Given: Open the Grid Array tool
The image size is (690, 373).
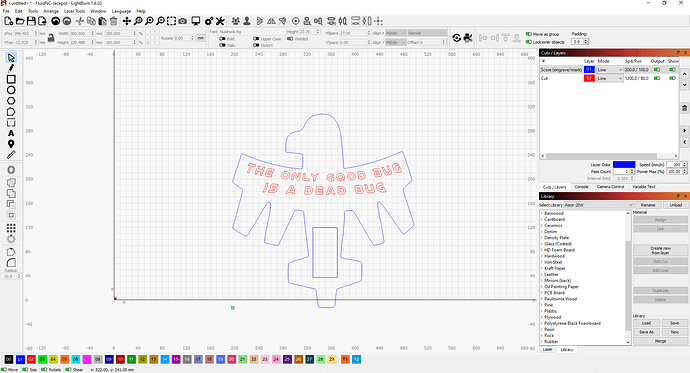Looking at the screenshot, I should tap(11, 228).
